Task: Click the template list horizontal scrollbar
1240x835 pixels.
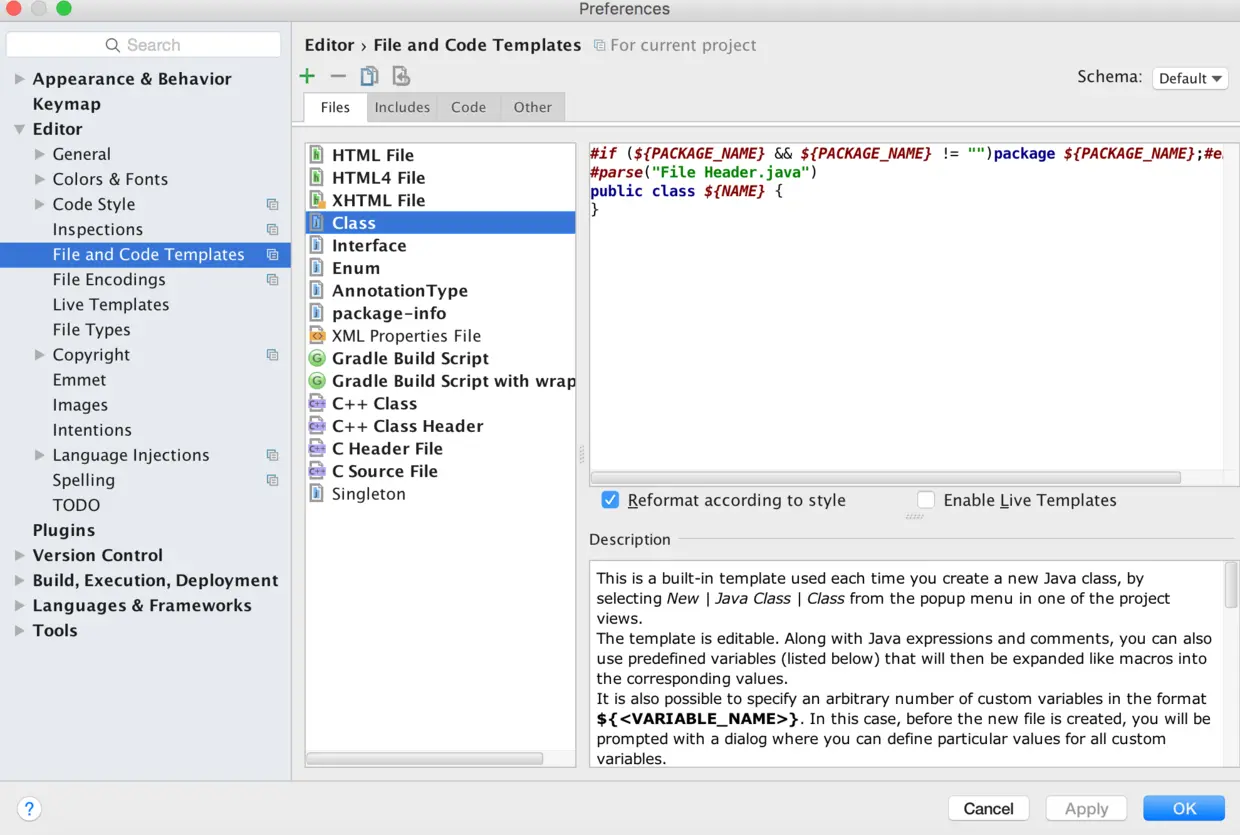Action: (x=425, y=759)
